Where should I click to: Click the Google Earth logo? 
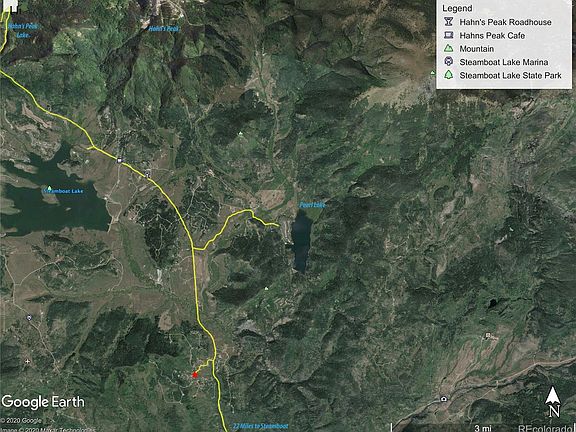click(x=43, y=402)
